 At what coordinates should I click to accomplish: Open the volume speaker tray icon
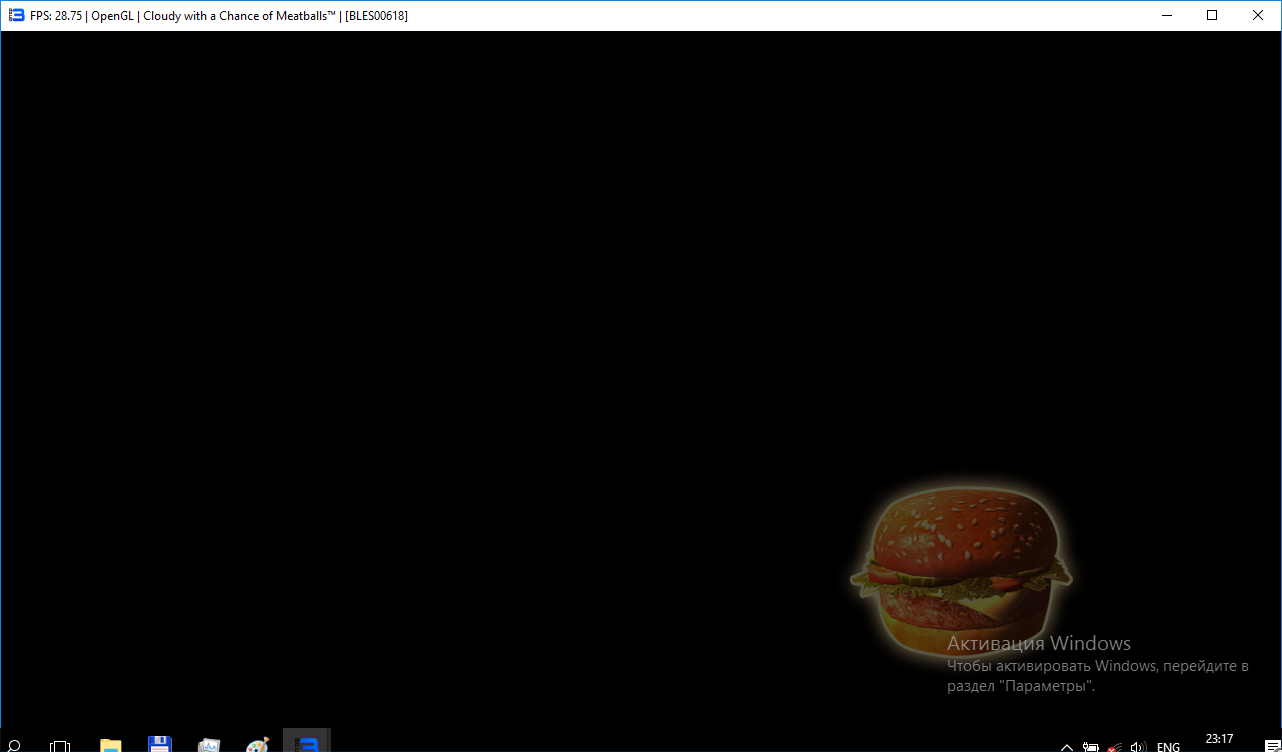click(x=1138, y=746)
